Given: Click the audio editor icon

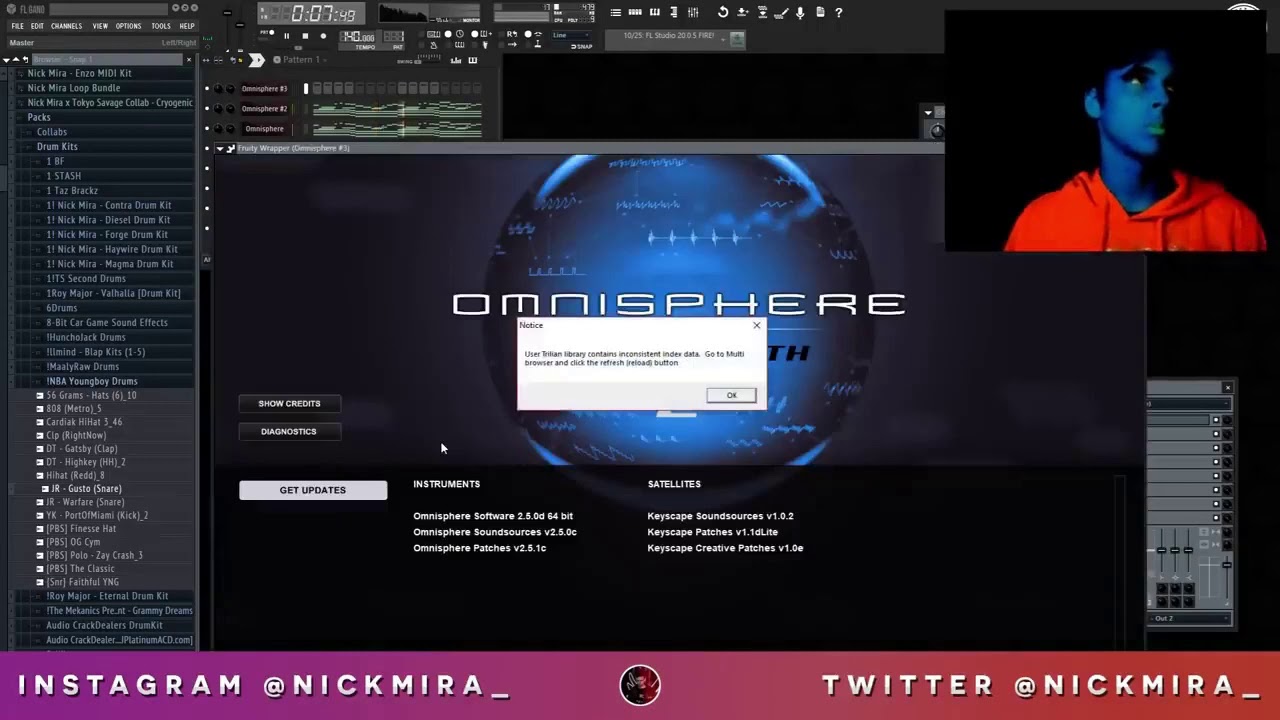Looking at the screenshot, I should [781, 12].
